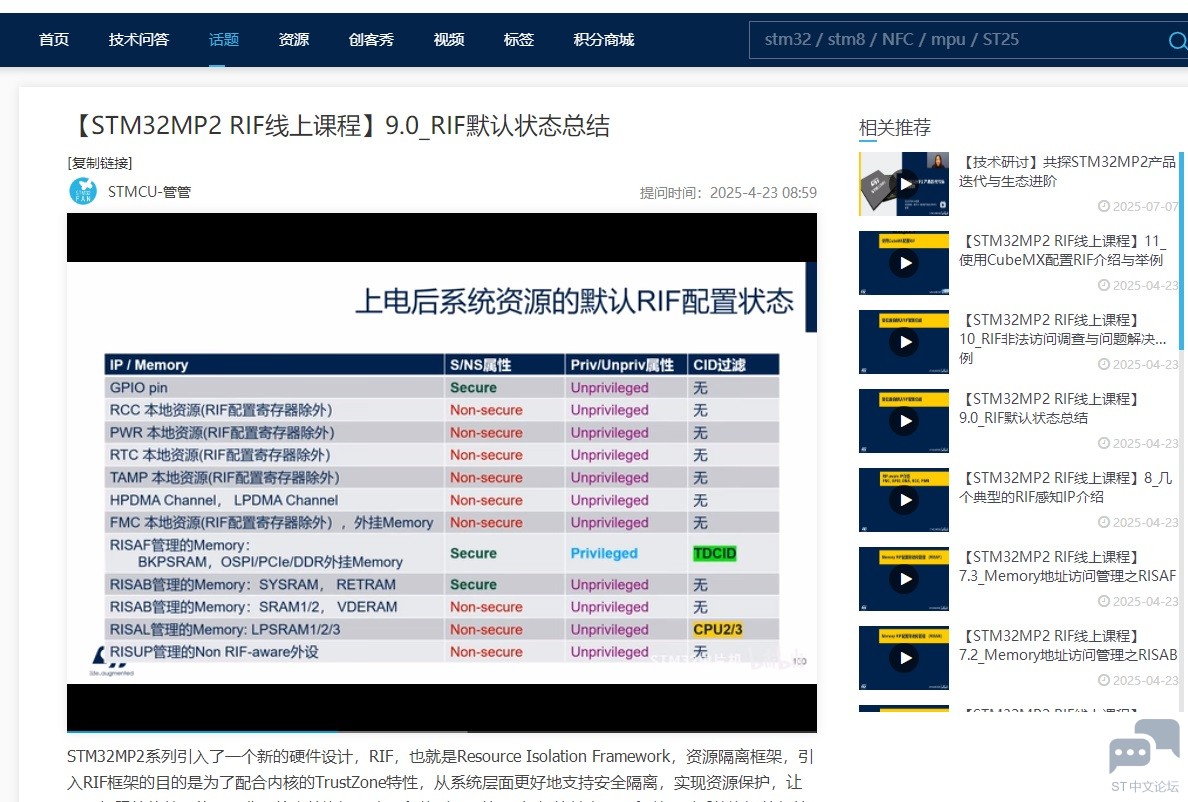Screen dimensions: 1188x802
Task: Play thumbnail for 11_使用CubeMX配置RIF video
Action: (x=904, y=263)
